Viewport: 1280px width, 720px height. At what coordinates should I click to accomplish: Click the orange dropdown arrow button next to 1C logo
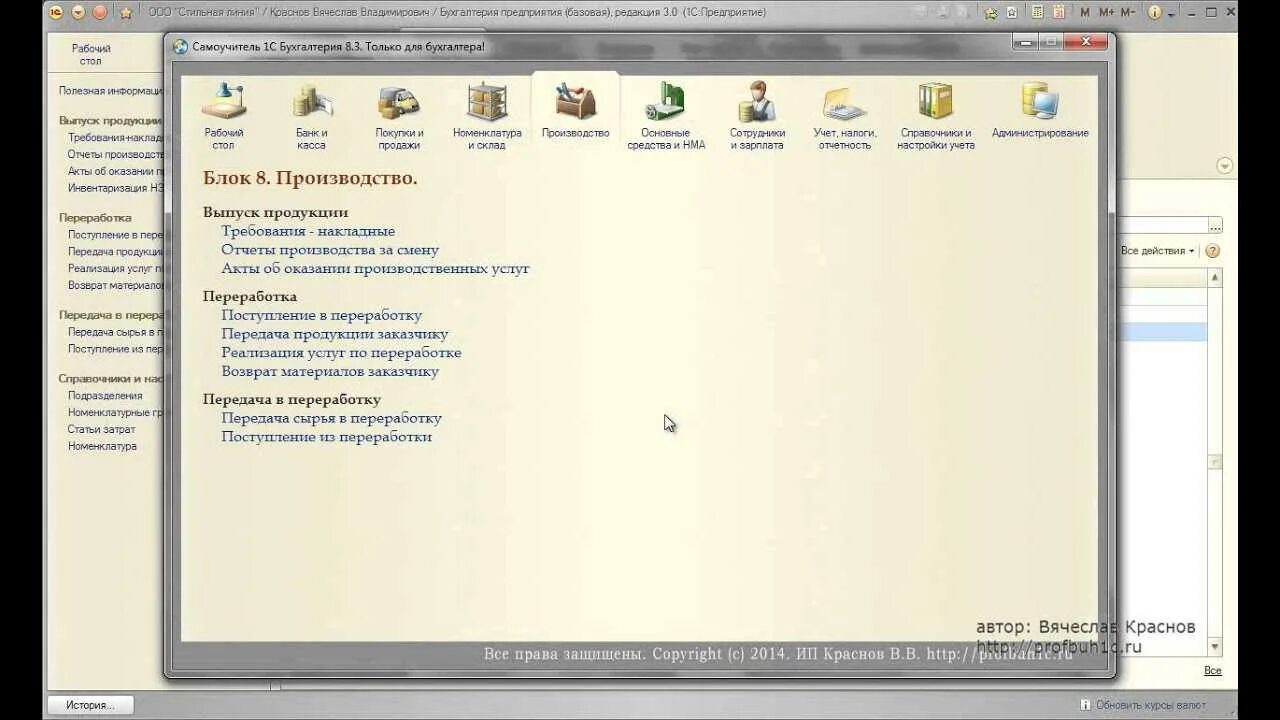click(78, 12)
